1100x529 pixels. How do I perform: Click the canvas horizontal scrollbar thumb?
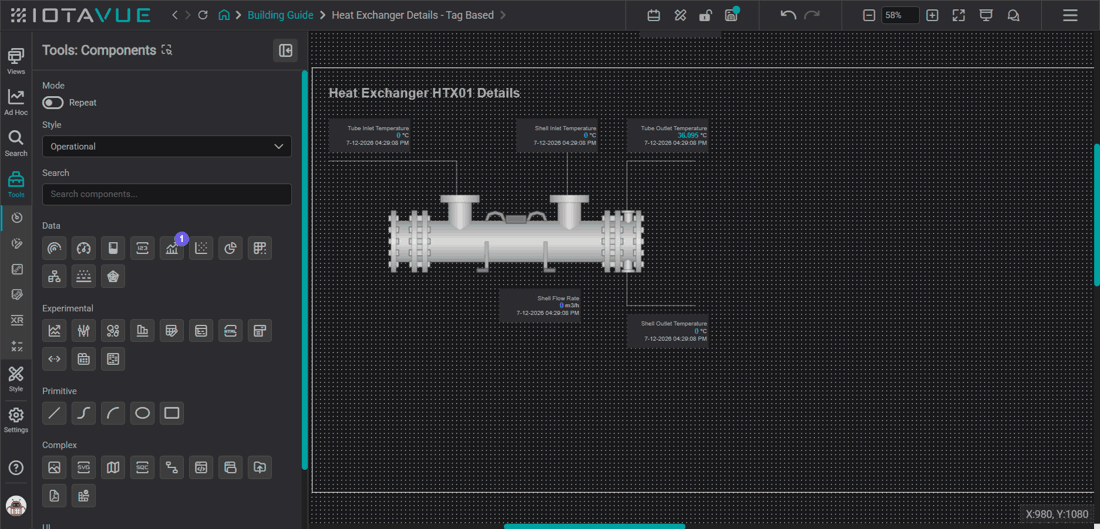click(594, 526)
